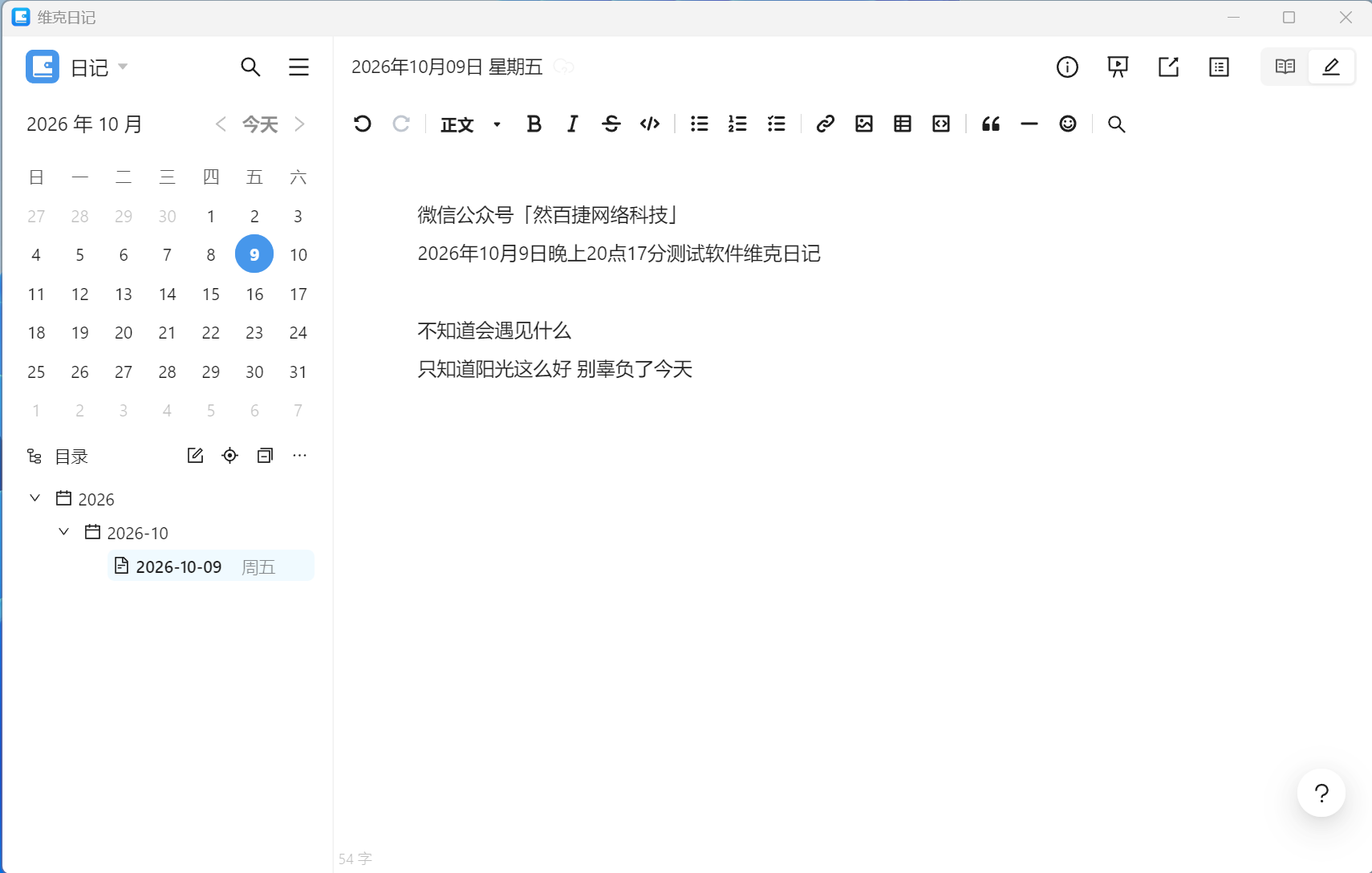Insert an image
The height and width of the screenshot is (873, 1372).
[x=864, y=124]
